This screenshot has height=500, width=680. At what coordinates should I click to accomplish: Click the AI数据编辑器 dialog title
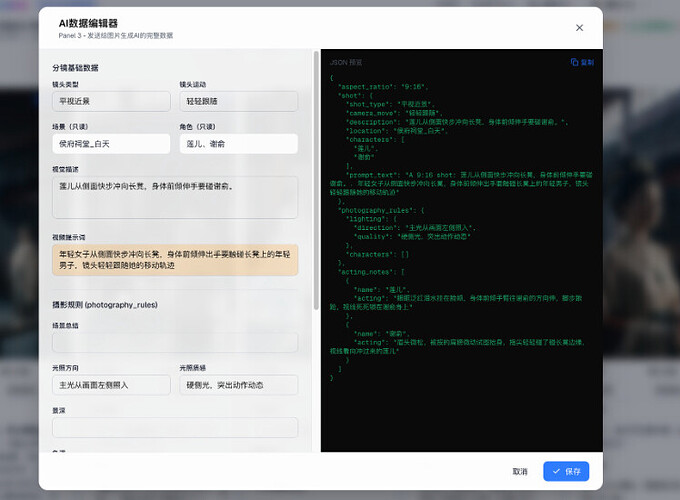click(x=88, y=22)
